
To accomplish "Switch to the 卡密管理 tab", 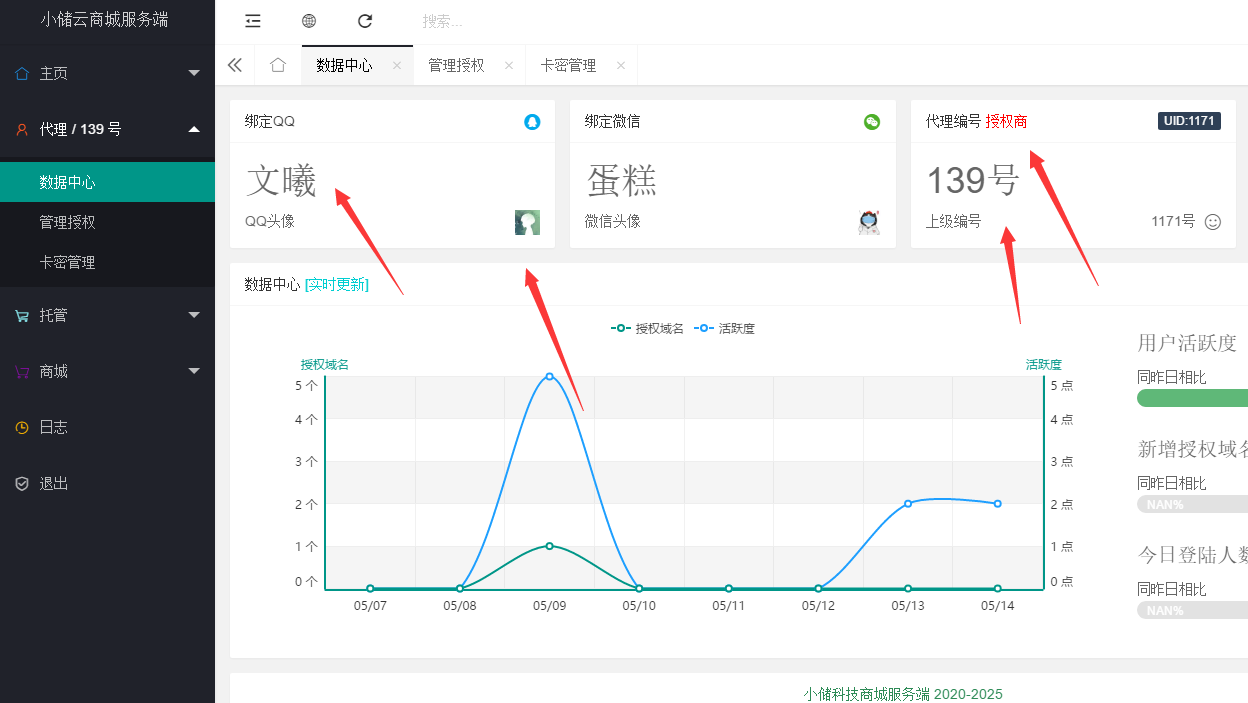I will click(570, 63).
